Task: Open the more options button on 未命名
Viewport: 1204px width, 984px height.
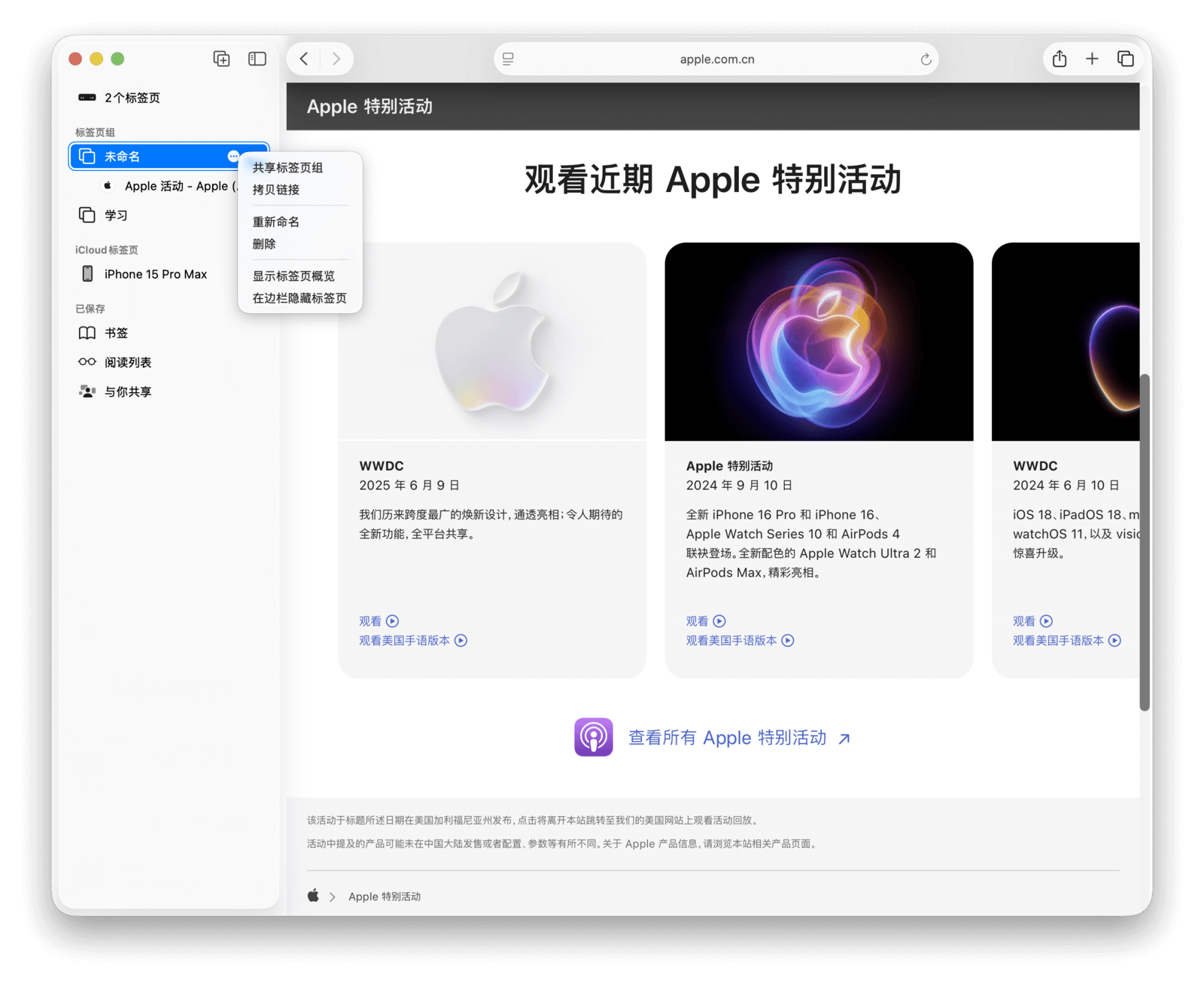Action: point(233,157)
